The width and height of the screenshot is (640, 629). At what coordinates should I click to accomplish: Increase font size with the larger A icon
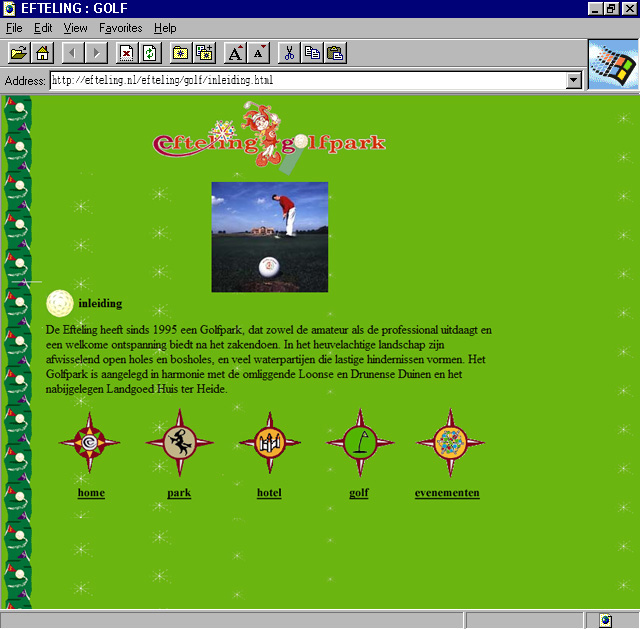[x=235, y=53]
